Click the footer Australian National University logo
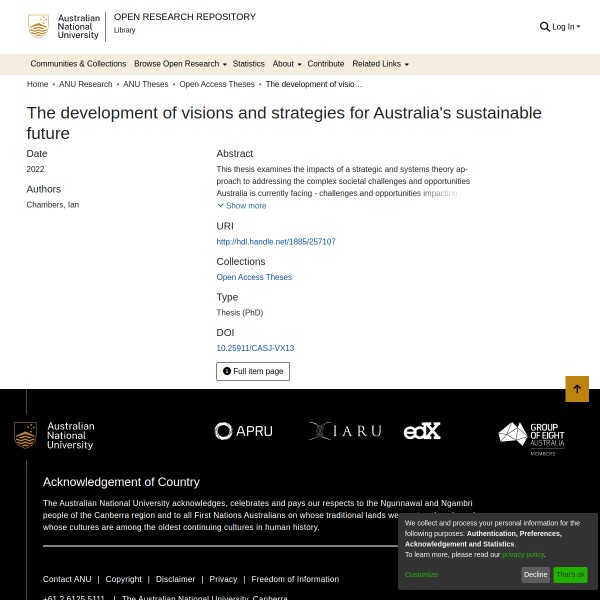 [x=55, y=436]
